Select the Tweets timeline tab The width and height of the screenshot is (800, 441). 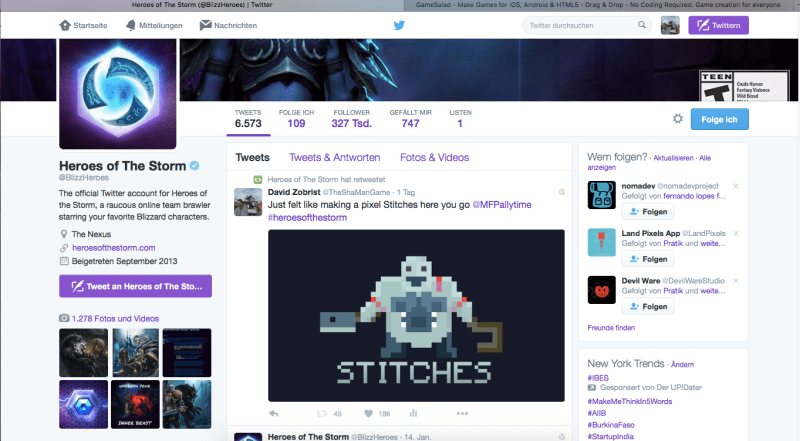coord(253,157)
